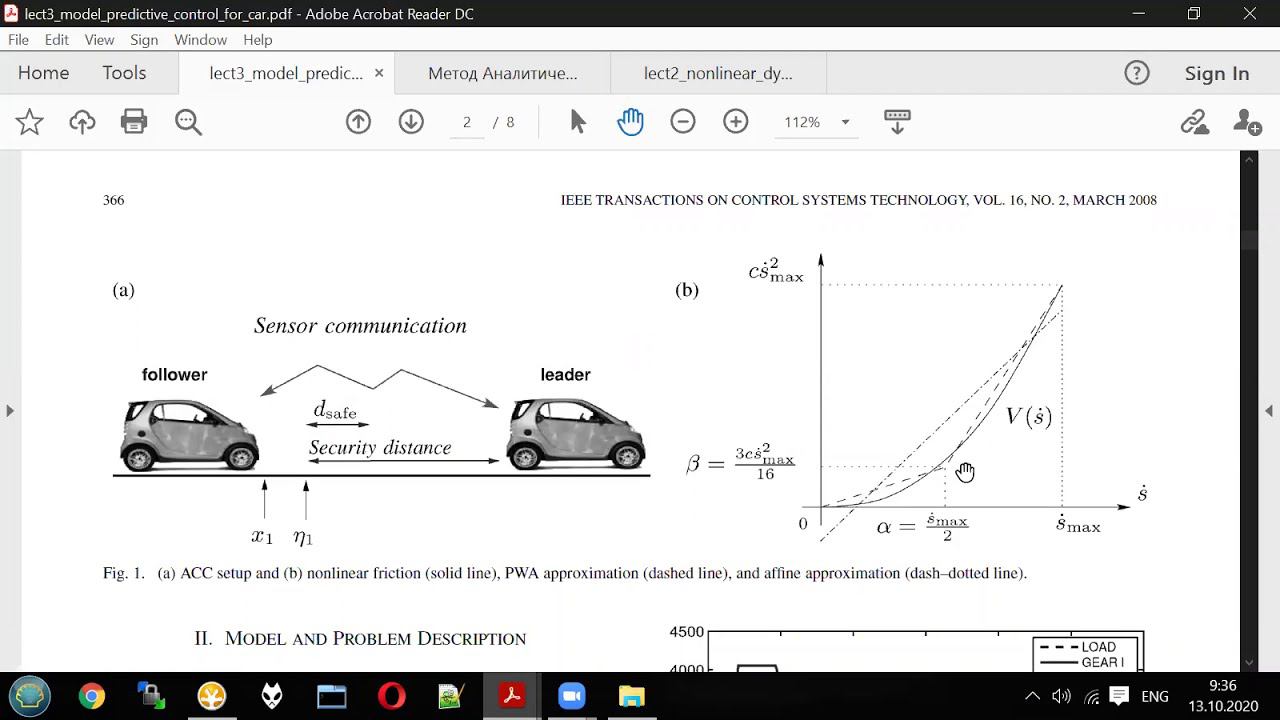Expand the left navigation pane arrow
Image resolution: width=1280 pixels, height=720 pixels.
coord(10,410)
